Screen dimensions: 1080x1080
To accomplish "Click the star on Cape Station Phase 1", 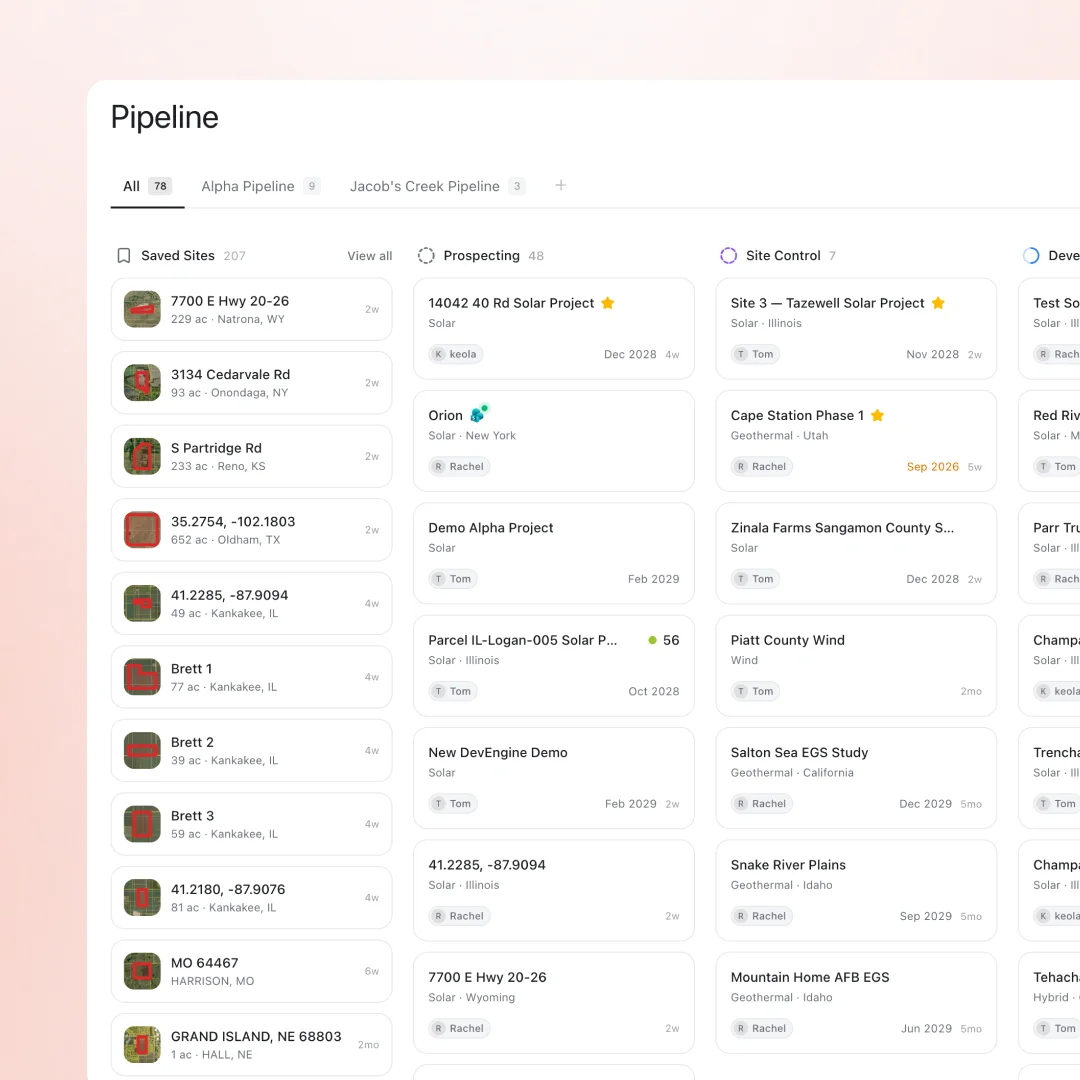I will 878,415.
